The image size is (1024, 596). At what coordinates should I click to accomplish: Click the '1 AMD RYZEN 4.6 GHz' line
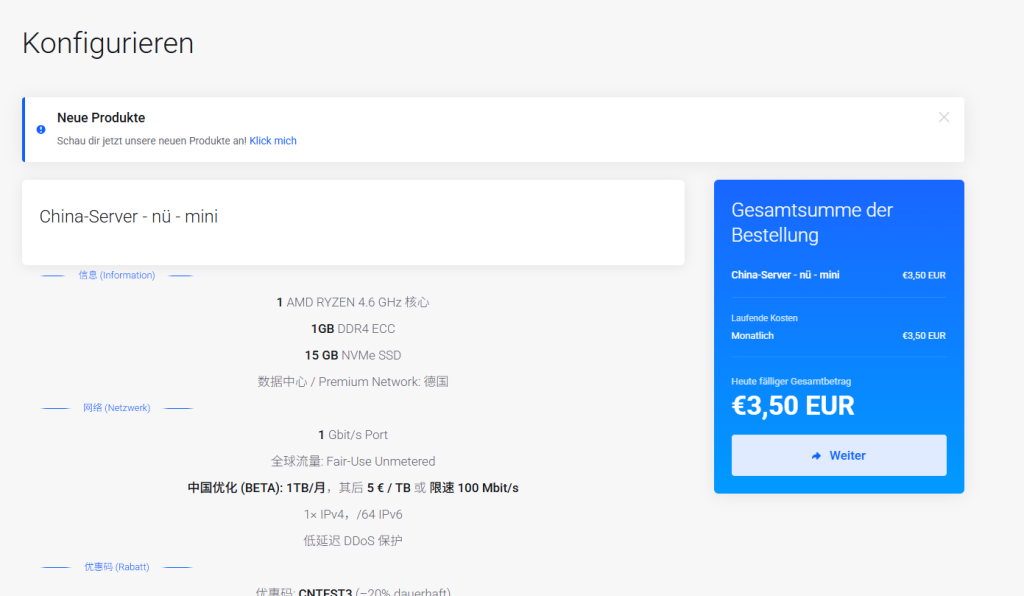(353, 302)
